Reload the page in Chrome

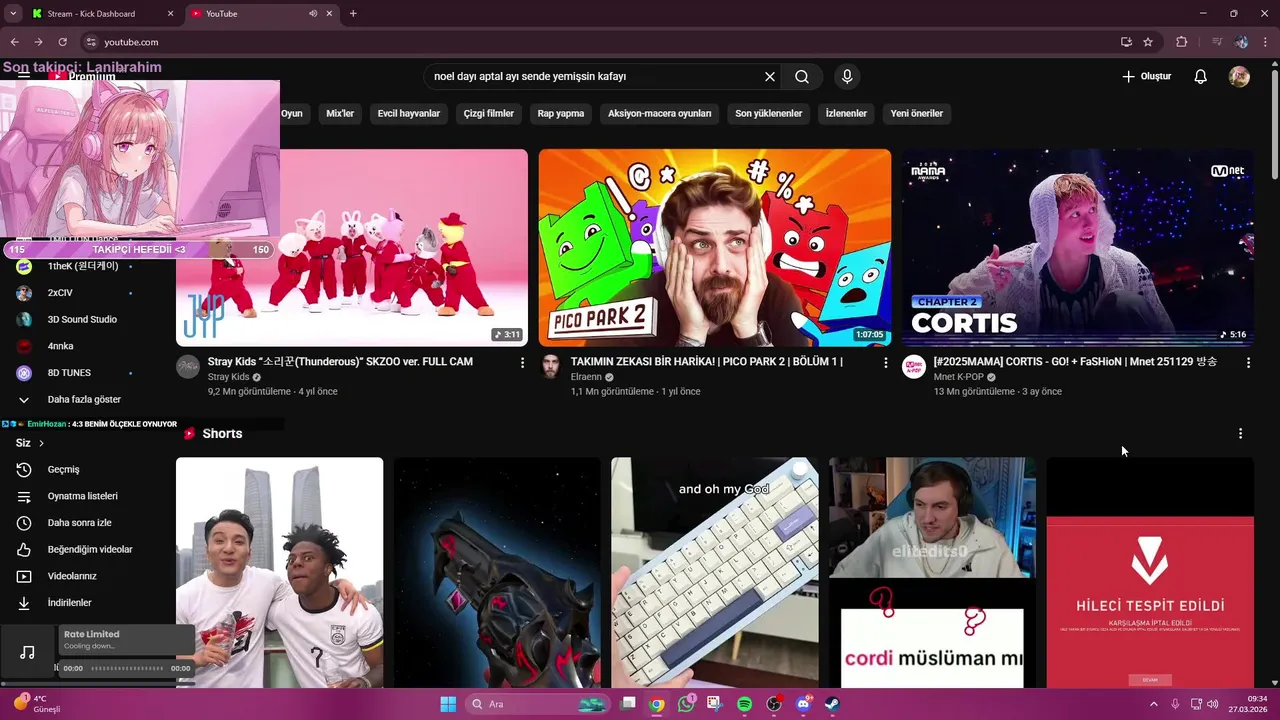[63, 42]
